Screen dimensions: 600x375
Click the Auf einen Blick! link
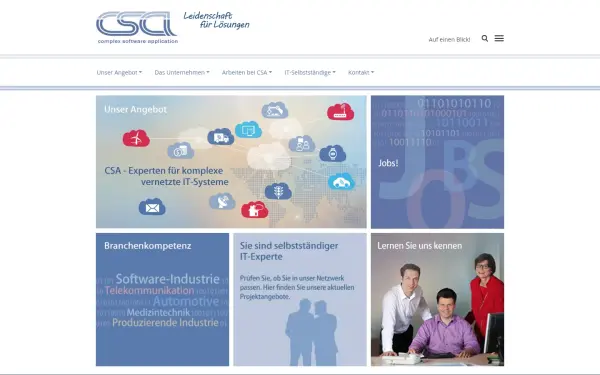pyautogui.click(x=449, y=39)
